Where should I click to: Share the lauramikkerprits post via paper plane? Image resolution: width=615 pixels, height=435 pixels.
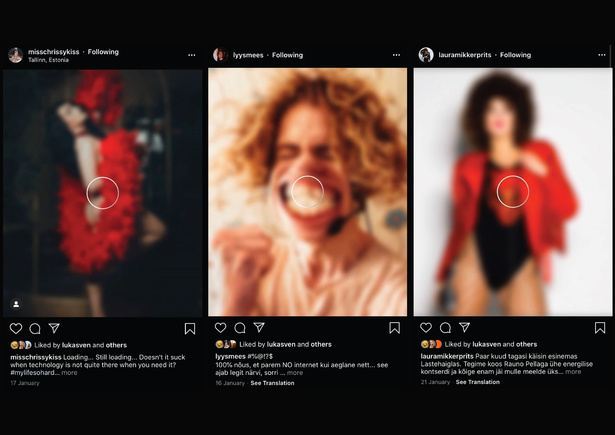click(464, 327)
